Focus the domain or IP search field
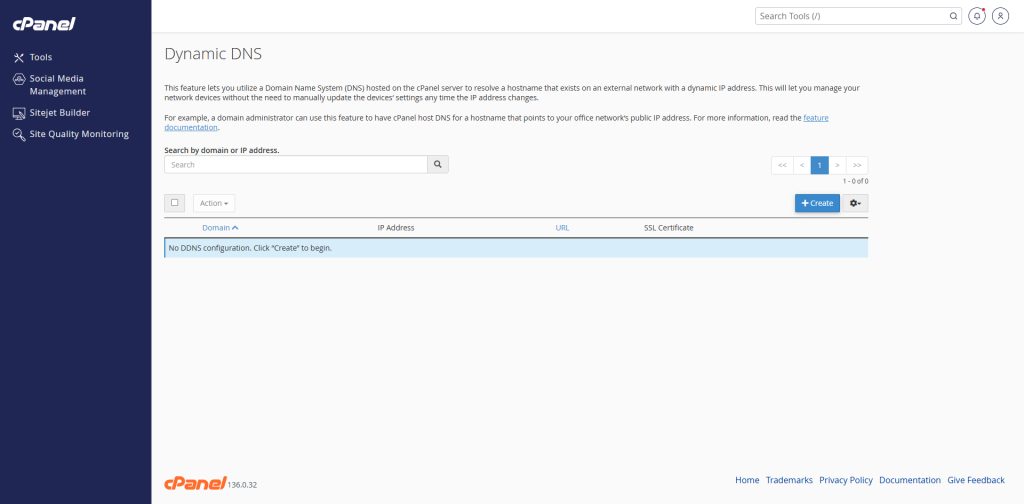 (296, 165)
